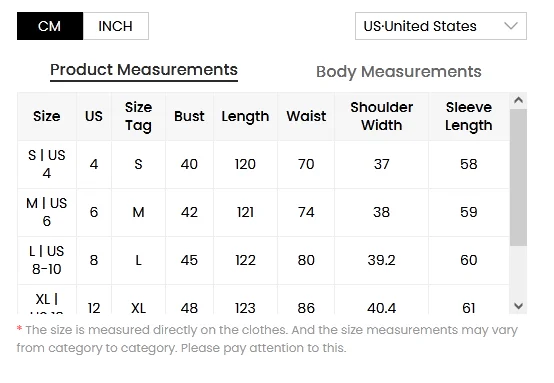
Task: Click the Bust column header
Action: click(x=189, y=117)
